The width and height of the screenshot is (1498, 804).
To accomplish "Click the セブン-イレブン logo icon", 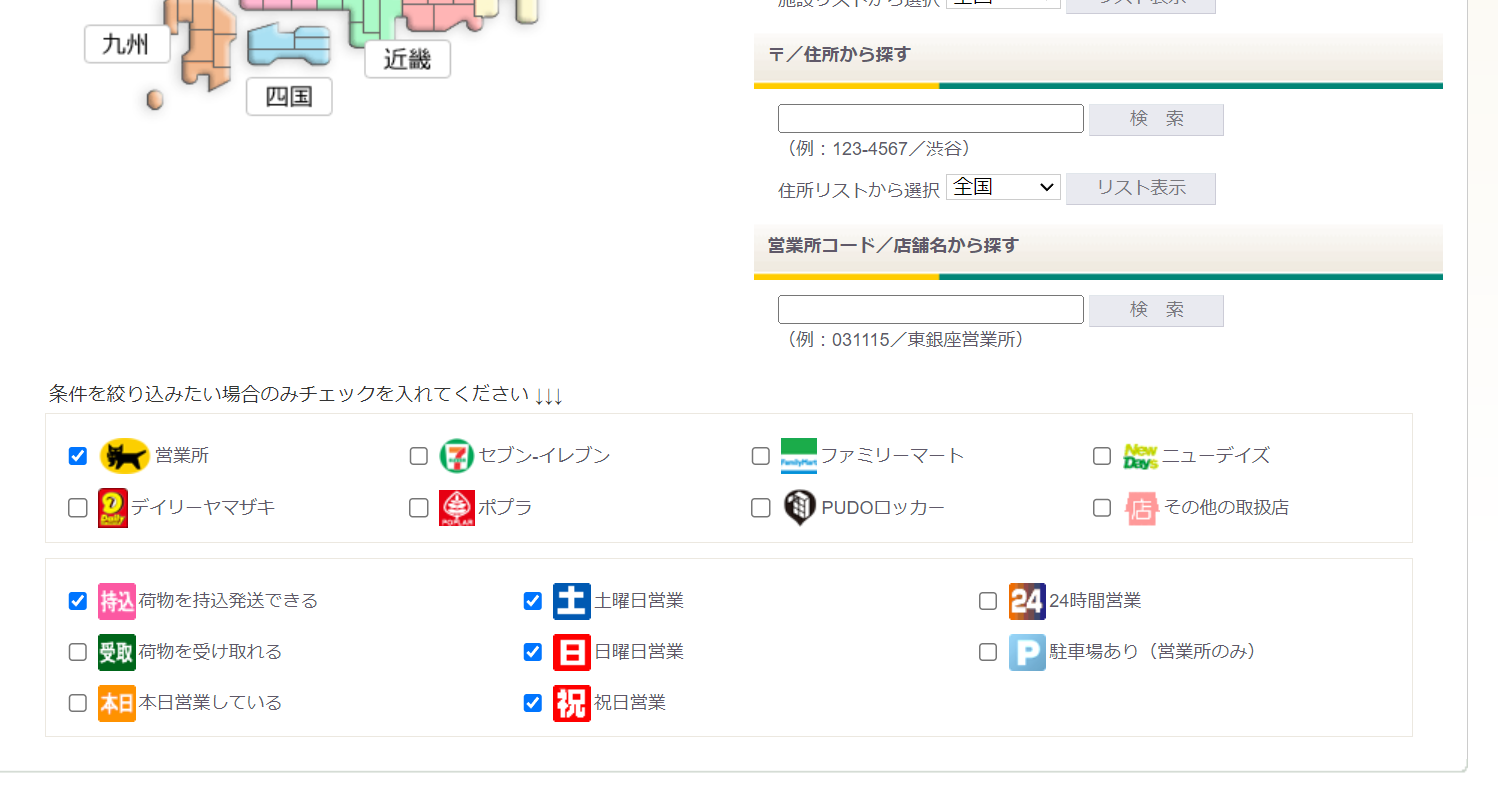I will pos(457,456).
